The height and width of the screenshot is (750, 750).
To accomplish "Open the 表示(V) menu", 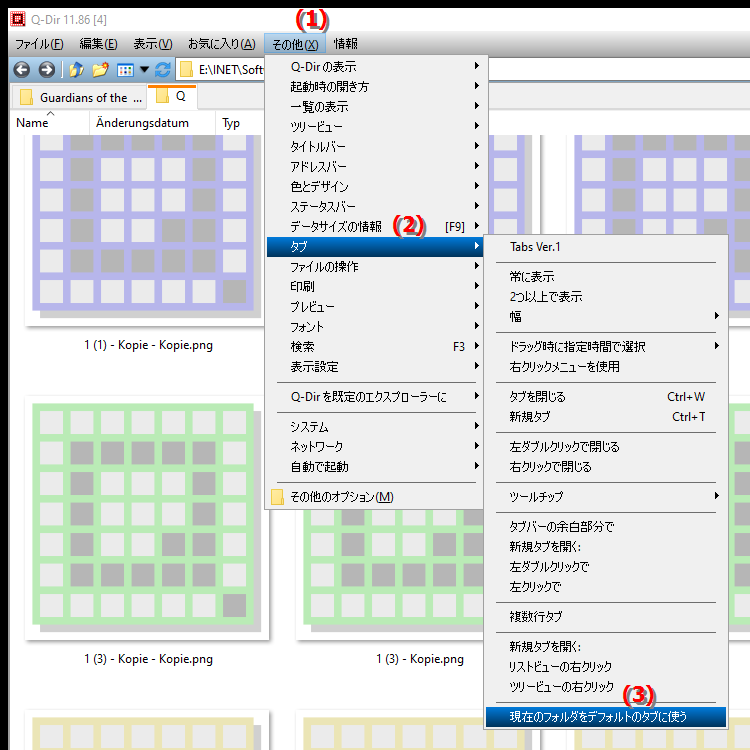I will point(153,44).
